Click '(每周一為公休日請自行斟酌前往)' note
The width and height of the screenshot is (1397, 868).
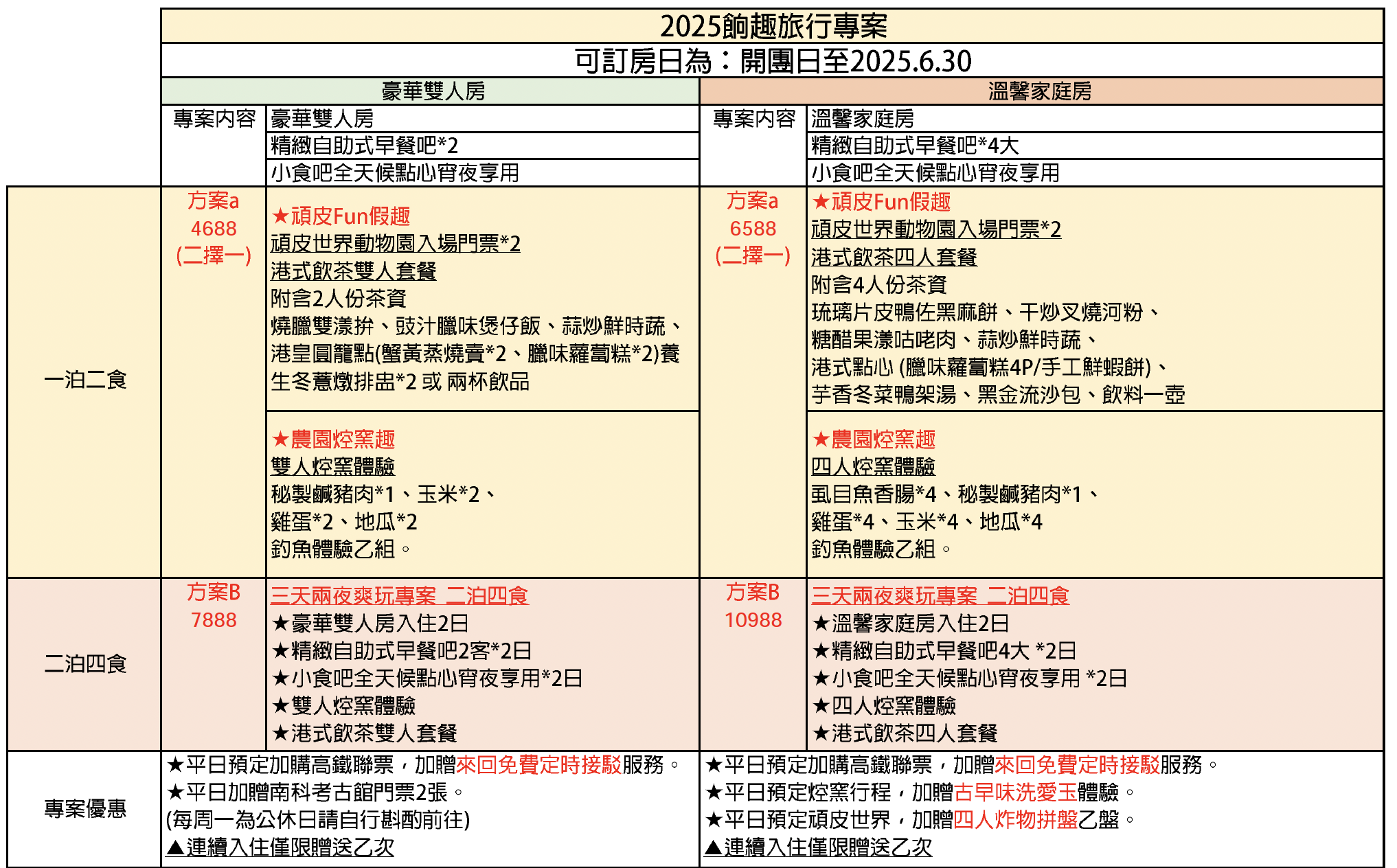[318, 820]
